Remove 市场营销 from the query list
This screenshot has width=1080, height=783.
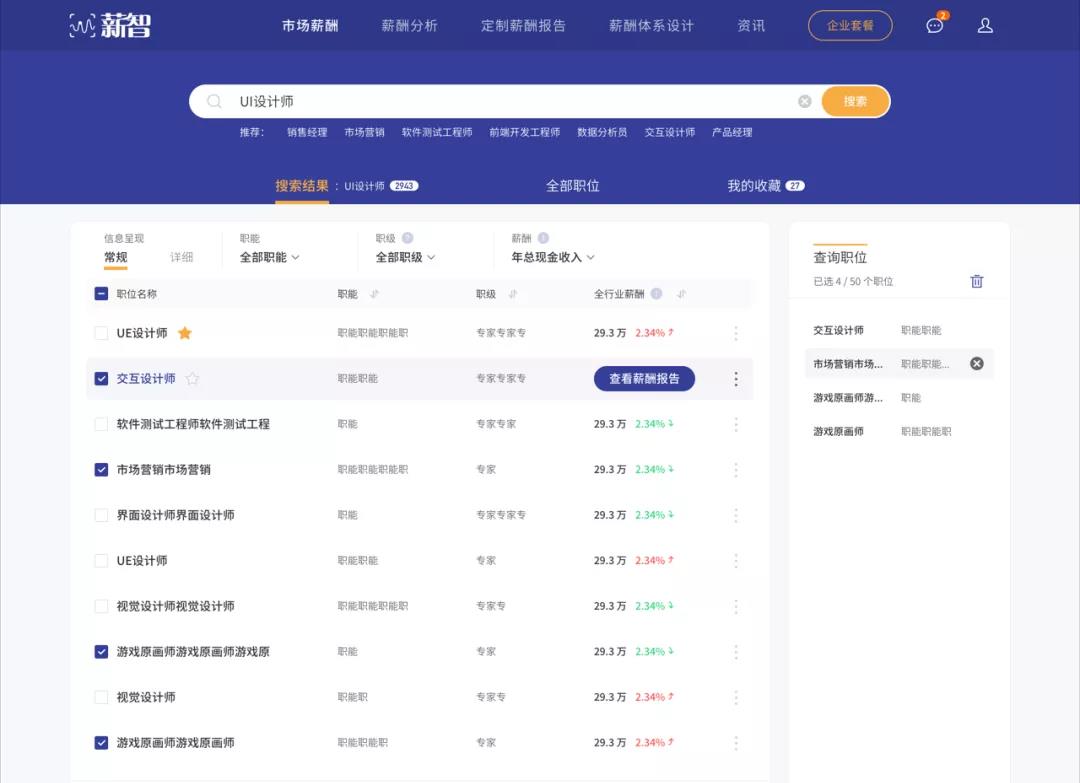(977, 364)
